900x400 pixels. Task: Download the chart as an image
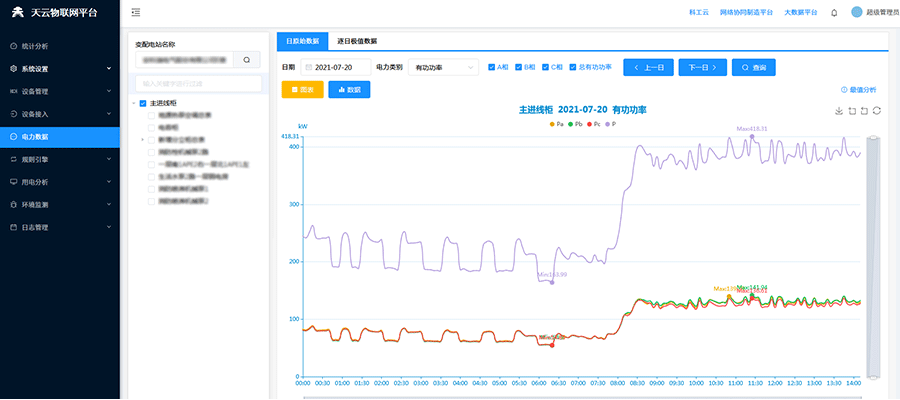click(x=839, y=111)
